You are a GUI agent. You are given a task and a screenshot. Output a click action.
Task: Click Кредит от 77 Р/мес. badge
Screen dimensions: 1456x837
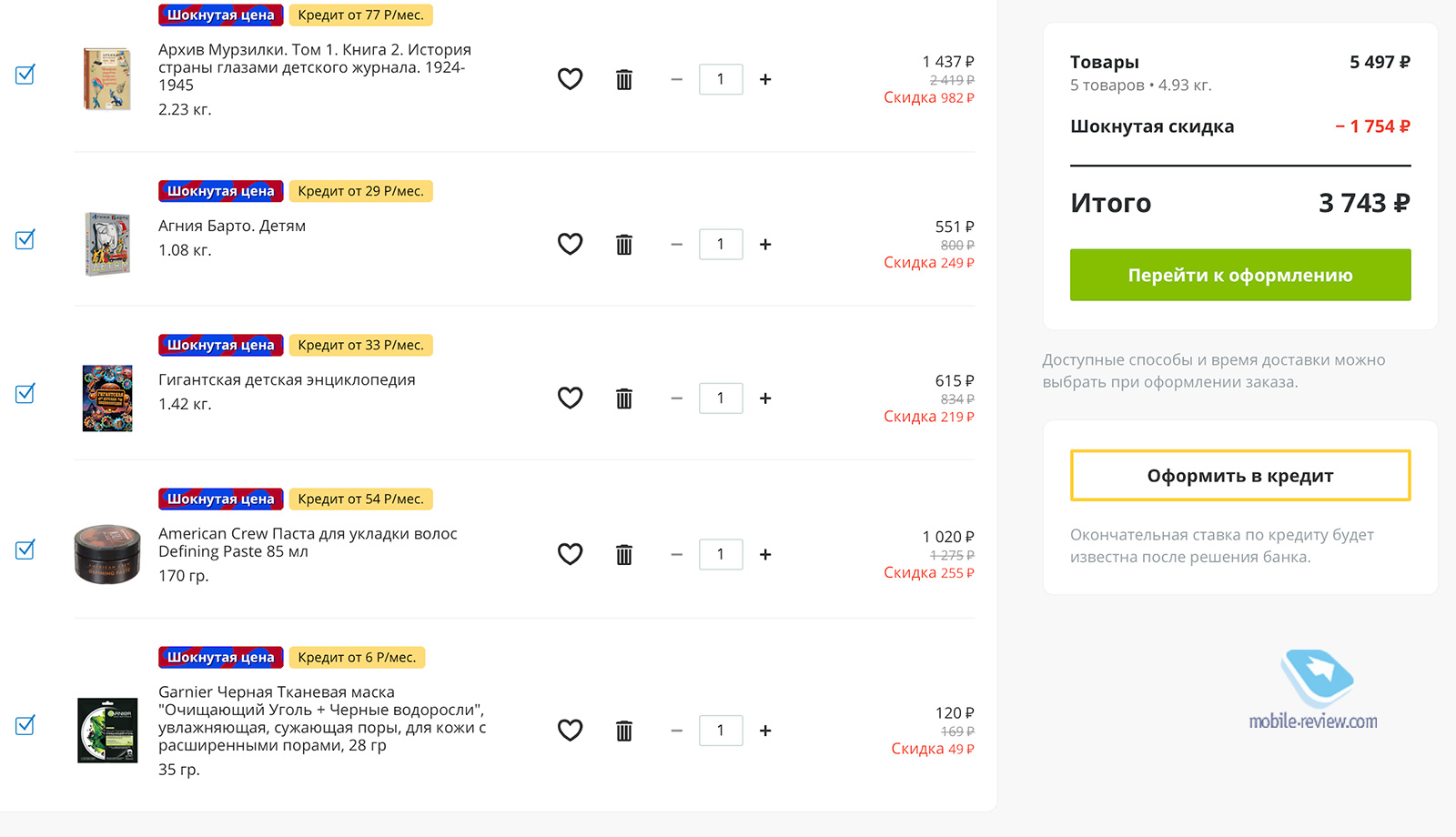point(360,15)
